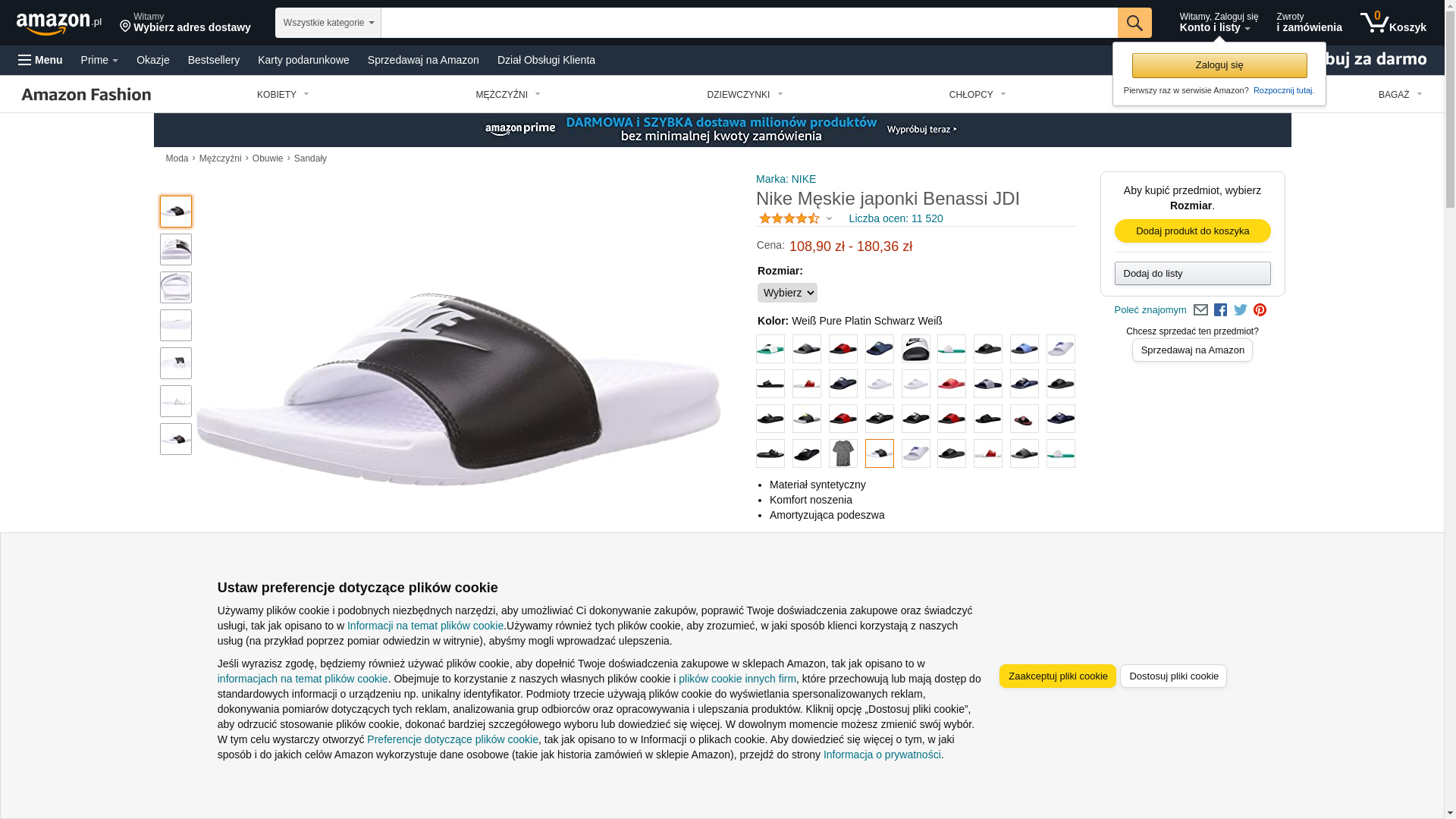Share product via Twitter icon
Screen dimensions: 1456x819
click(1240, 310)
